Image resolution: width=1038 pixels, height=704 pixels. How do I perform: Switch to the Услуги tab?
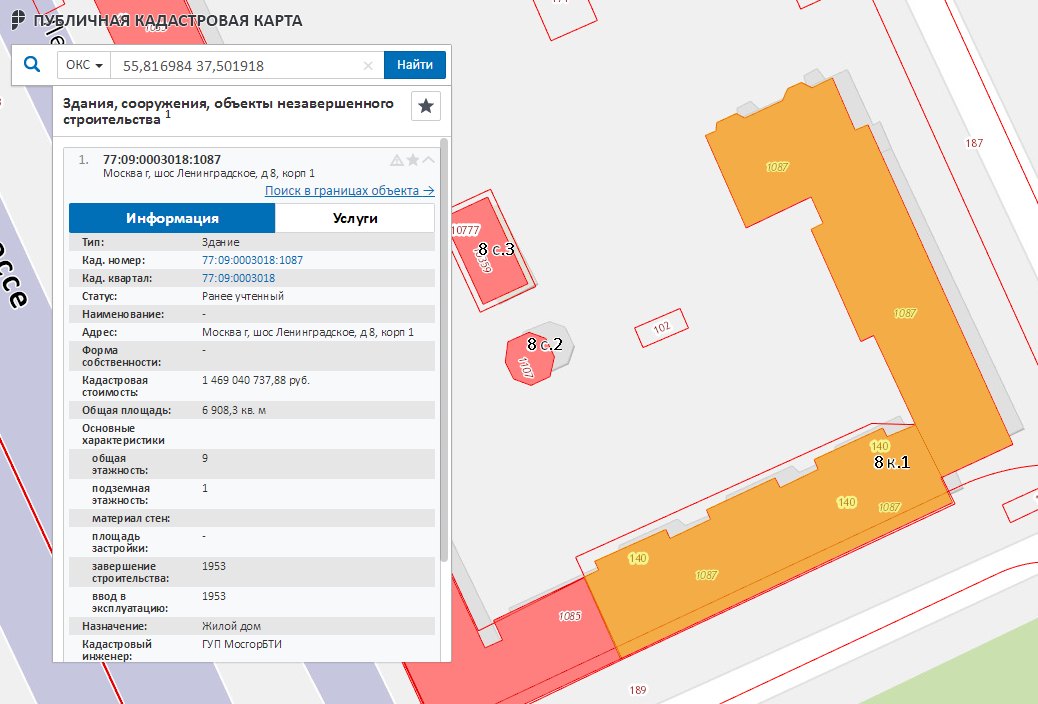(355, 218)
